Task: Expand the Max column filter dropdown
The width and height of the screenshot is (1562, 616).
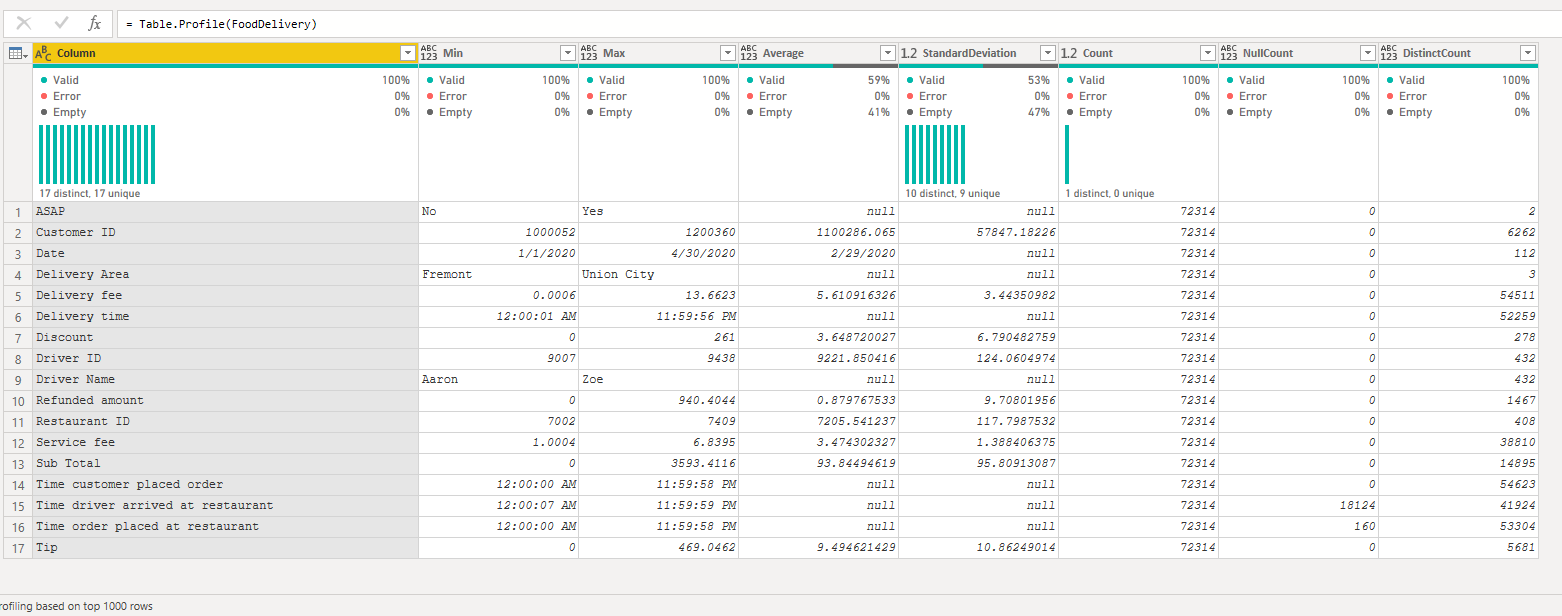Action: pyautogui.click(x=727, y=53)
